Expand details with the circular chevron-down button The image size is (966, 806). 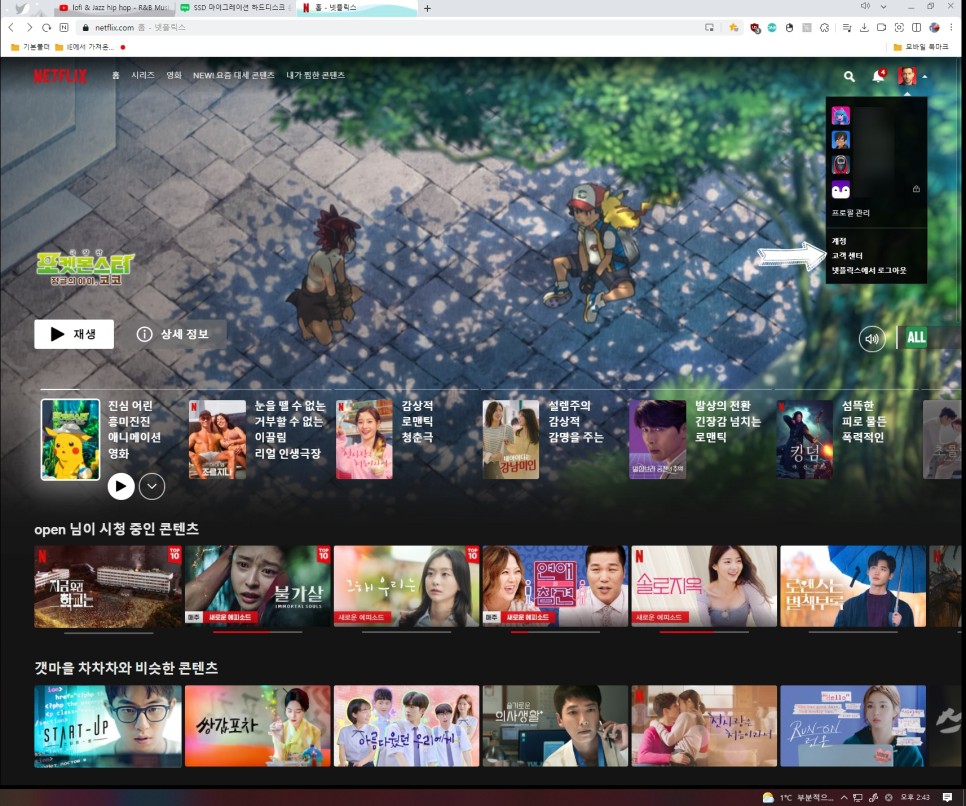click(x=152, y=487)
